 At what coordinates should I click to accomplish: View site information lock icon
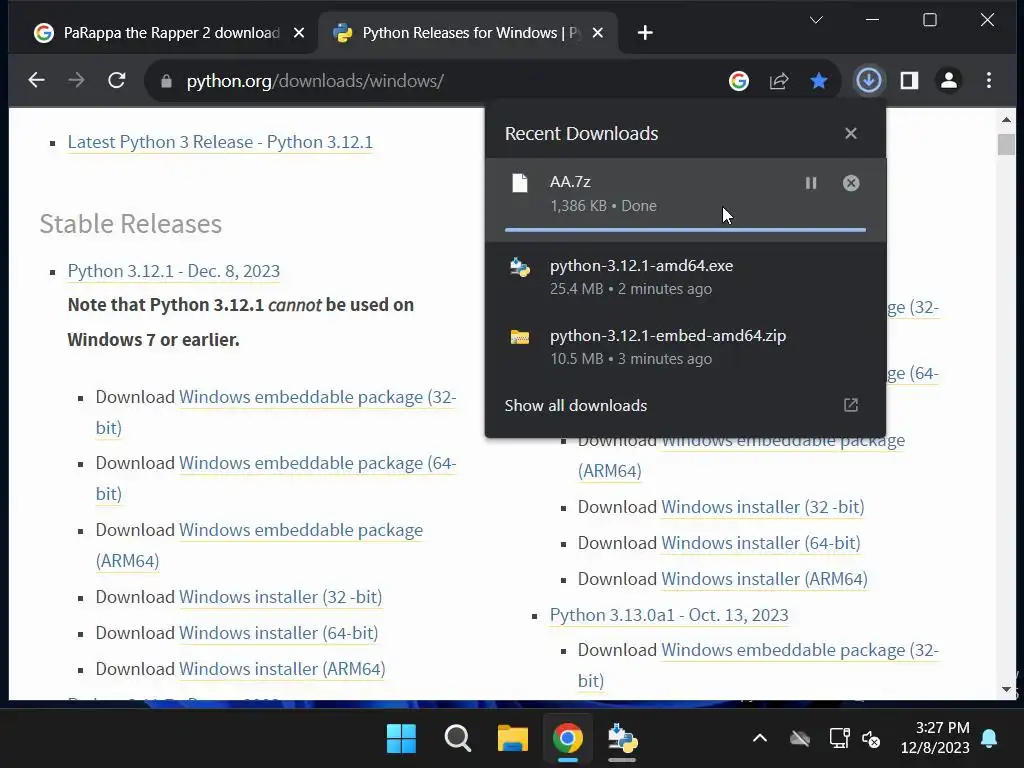(166, 81)
